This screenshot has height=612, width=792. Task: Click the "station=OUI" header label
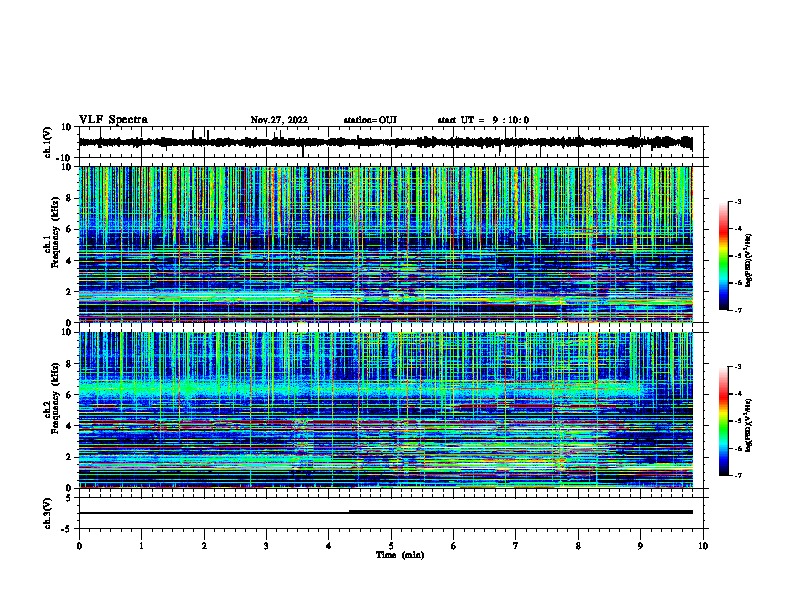(x=370, y=120)
